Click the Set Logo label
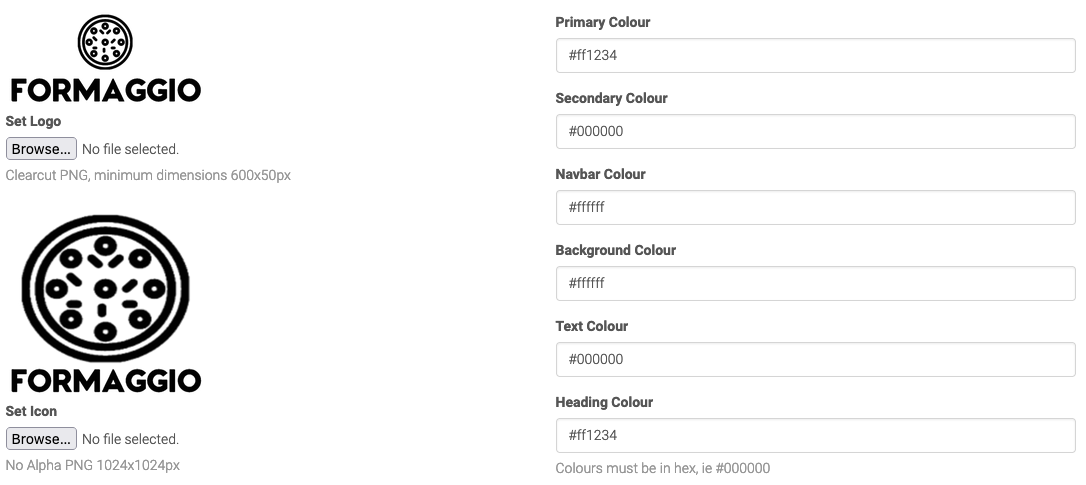 [33, 121]
